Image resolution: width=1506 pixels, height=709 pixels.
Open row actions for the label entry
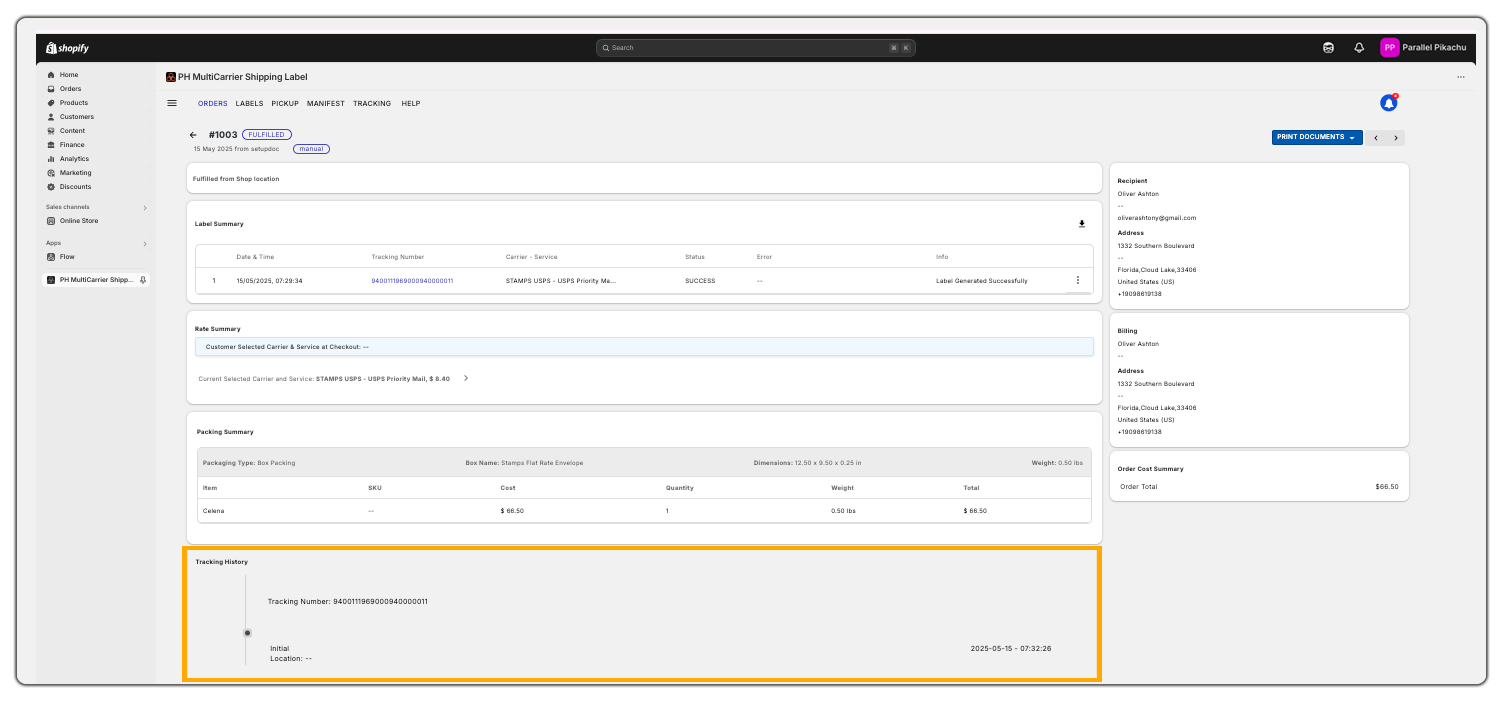1077,281
